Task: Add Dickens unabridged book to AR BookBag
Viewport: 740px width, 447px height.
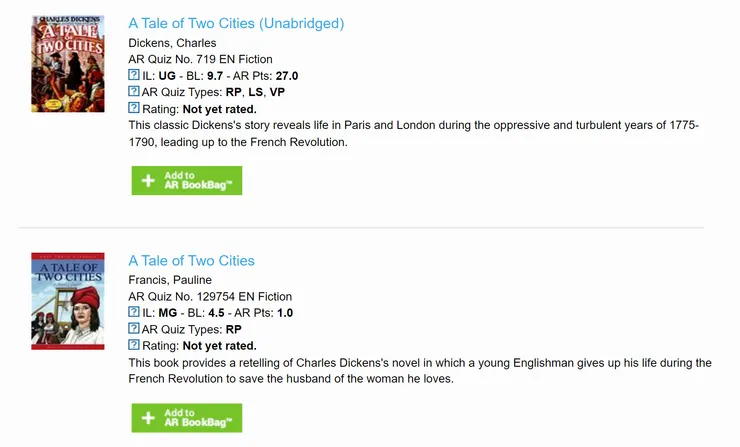Action: [x=187, y=181]
